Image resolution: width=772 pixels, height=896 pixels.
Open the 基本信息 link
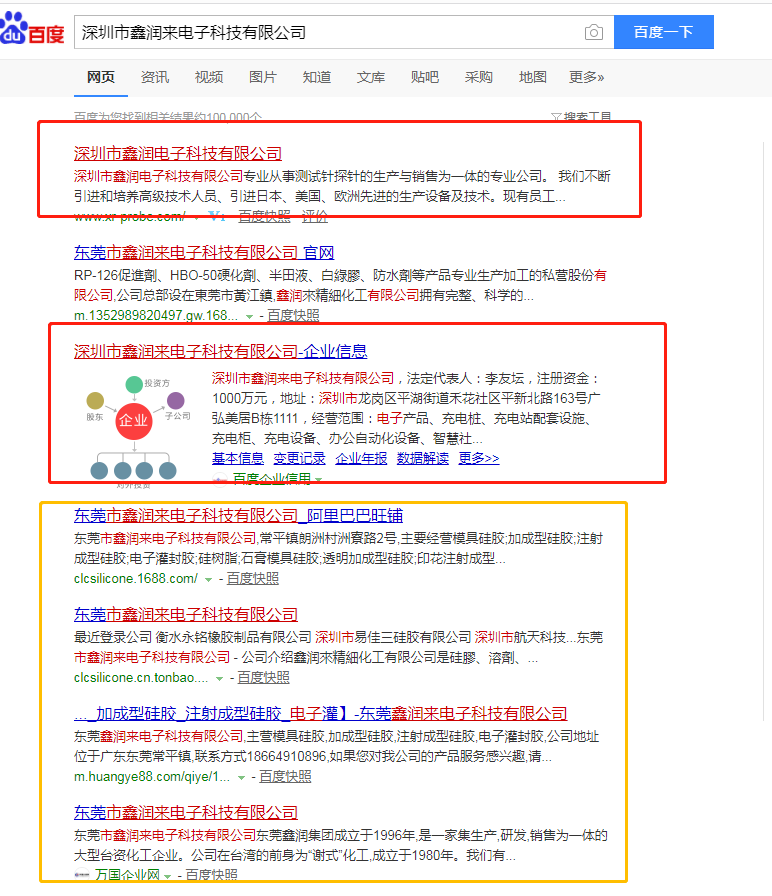(238, 458)
